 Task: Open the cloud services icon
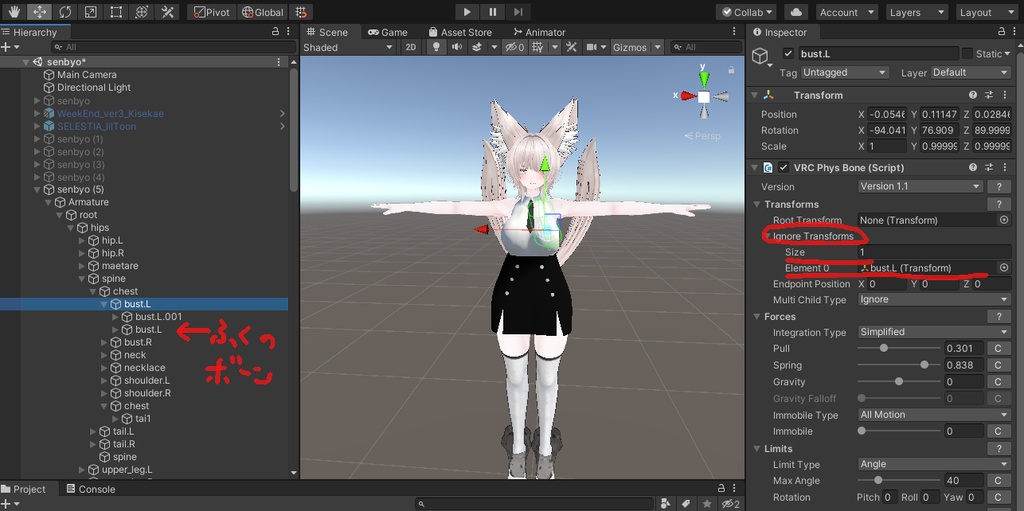pos(795,12)
